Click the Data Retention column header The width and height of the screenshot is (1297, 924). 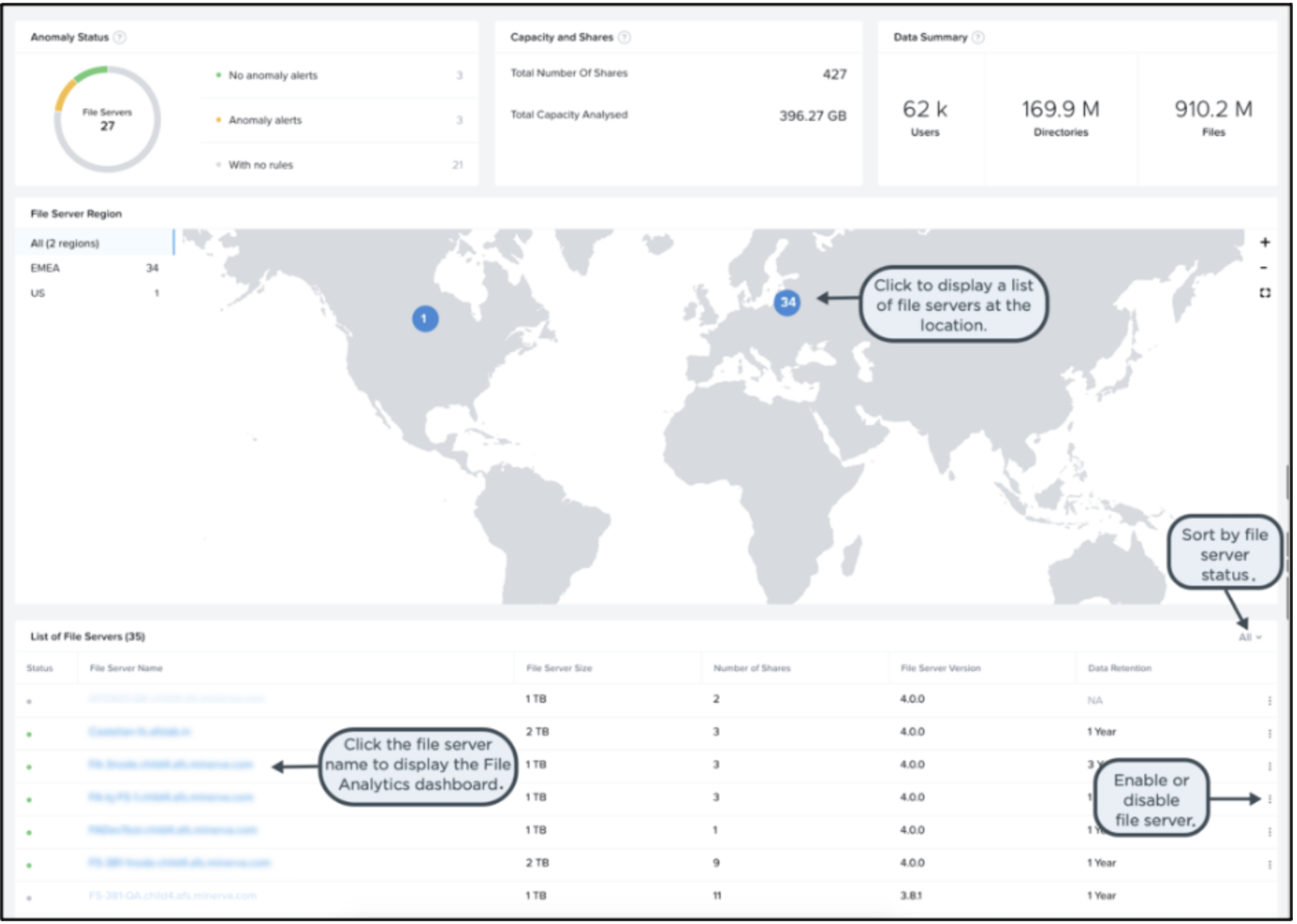point(1120,668)
